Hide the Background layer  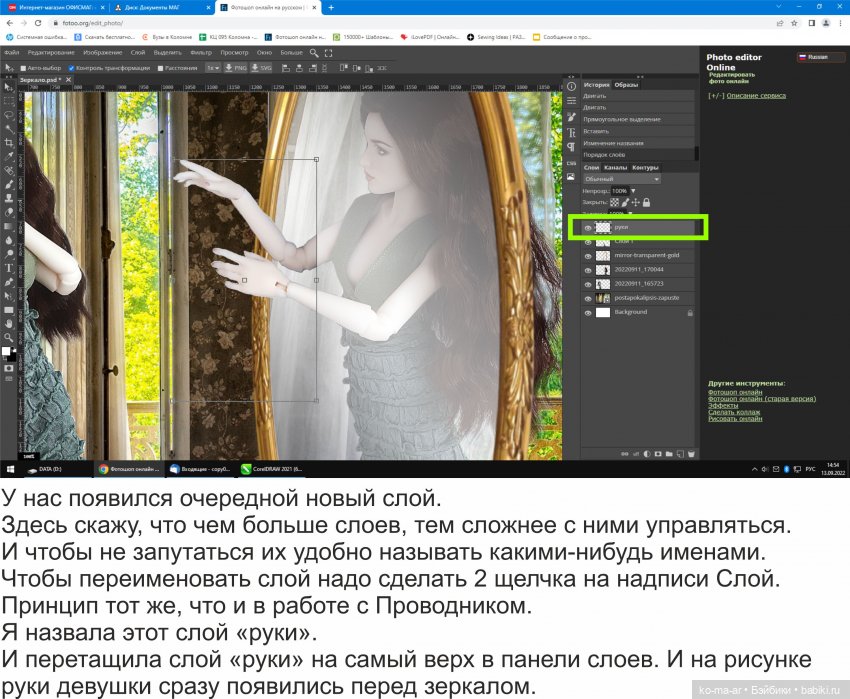(588, 312)
